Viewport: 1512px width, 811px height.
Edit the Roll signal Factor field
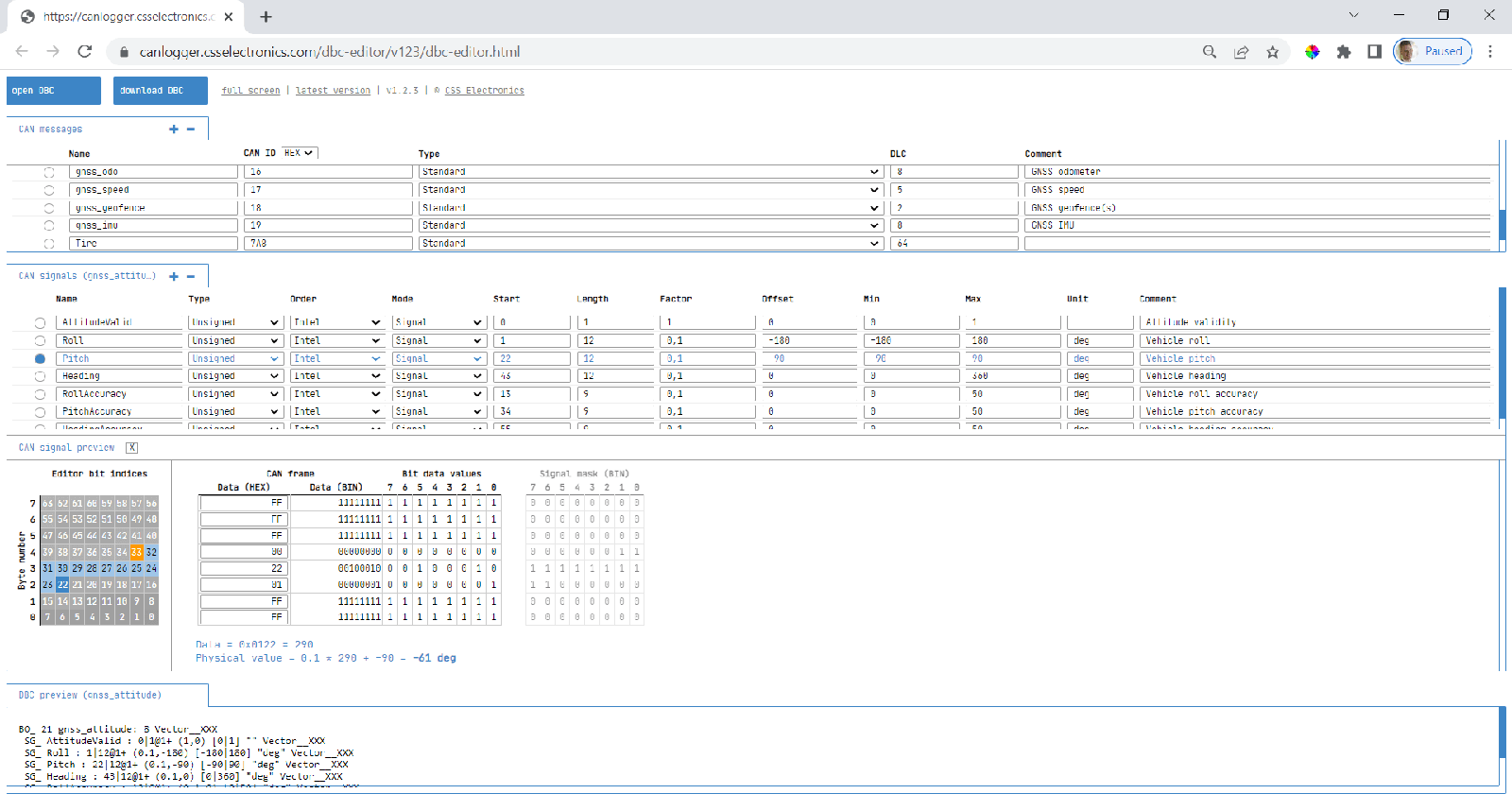pyautogui.click(x=706, y=341)
